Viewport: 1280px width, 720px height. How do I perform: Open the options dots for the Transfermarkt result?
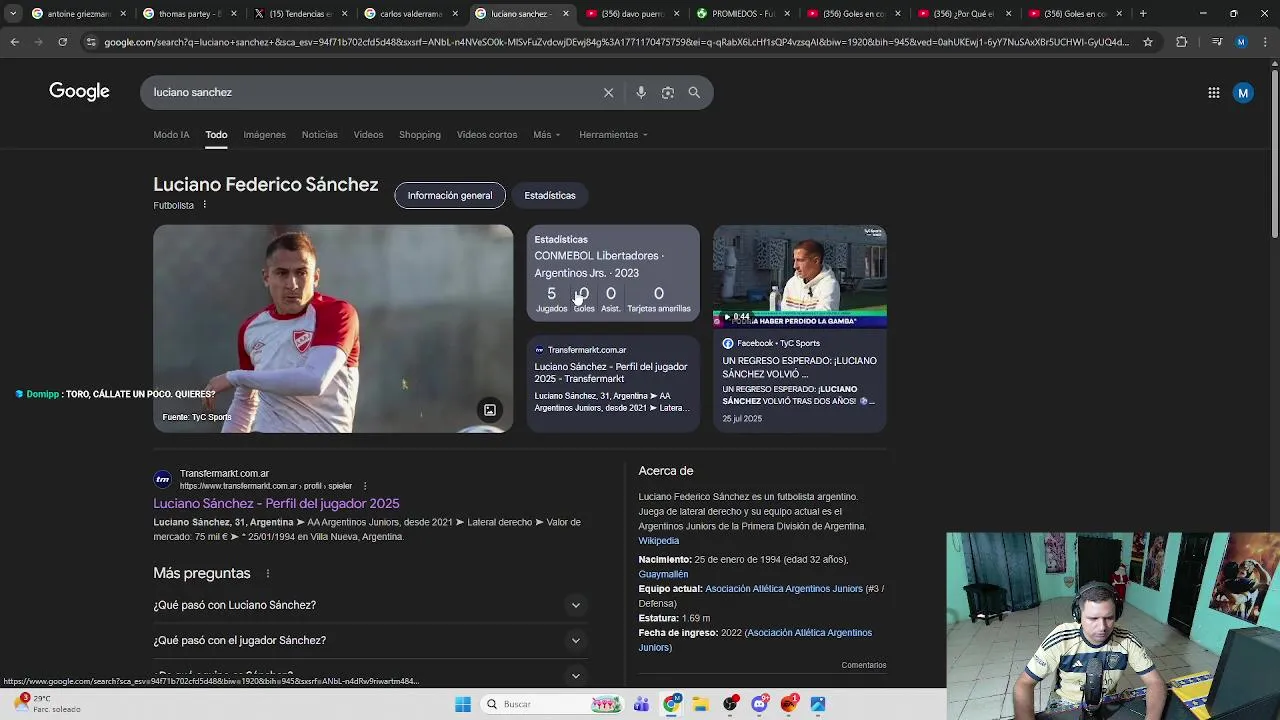[364, 486]
